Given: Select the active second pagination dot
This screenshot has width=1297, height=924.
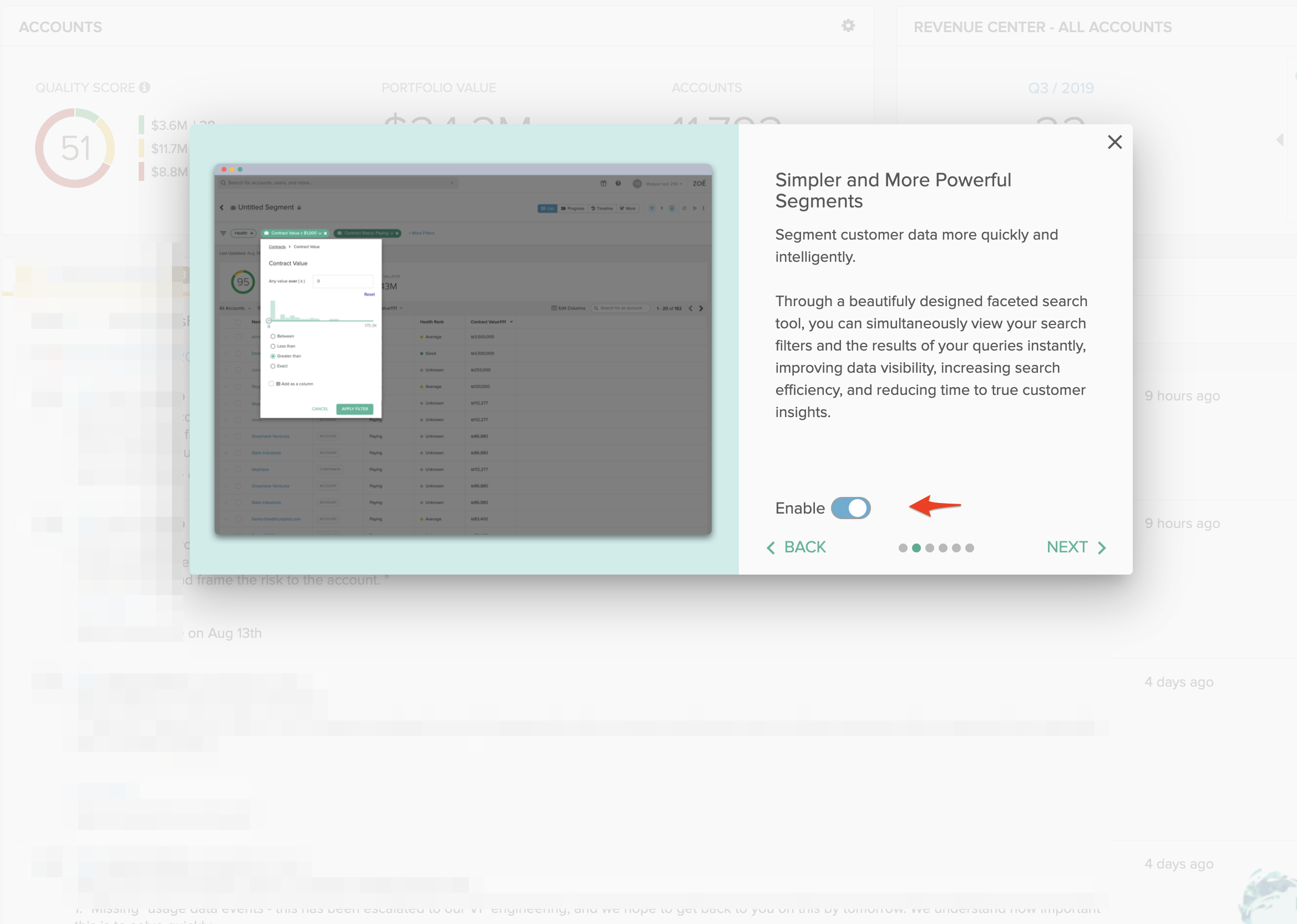Looking at the screenshot, I should [916, 548].
